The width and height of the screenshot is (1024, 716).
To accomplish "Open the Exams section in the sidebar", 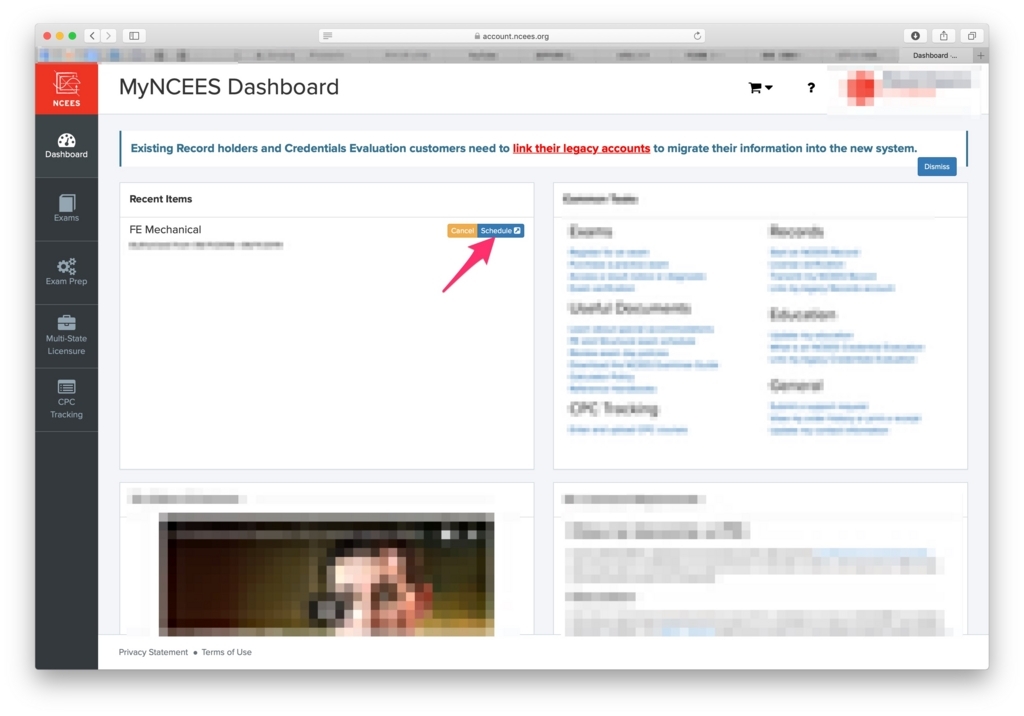I will [x=67, y=209].
